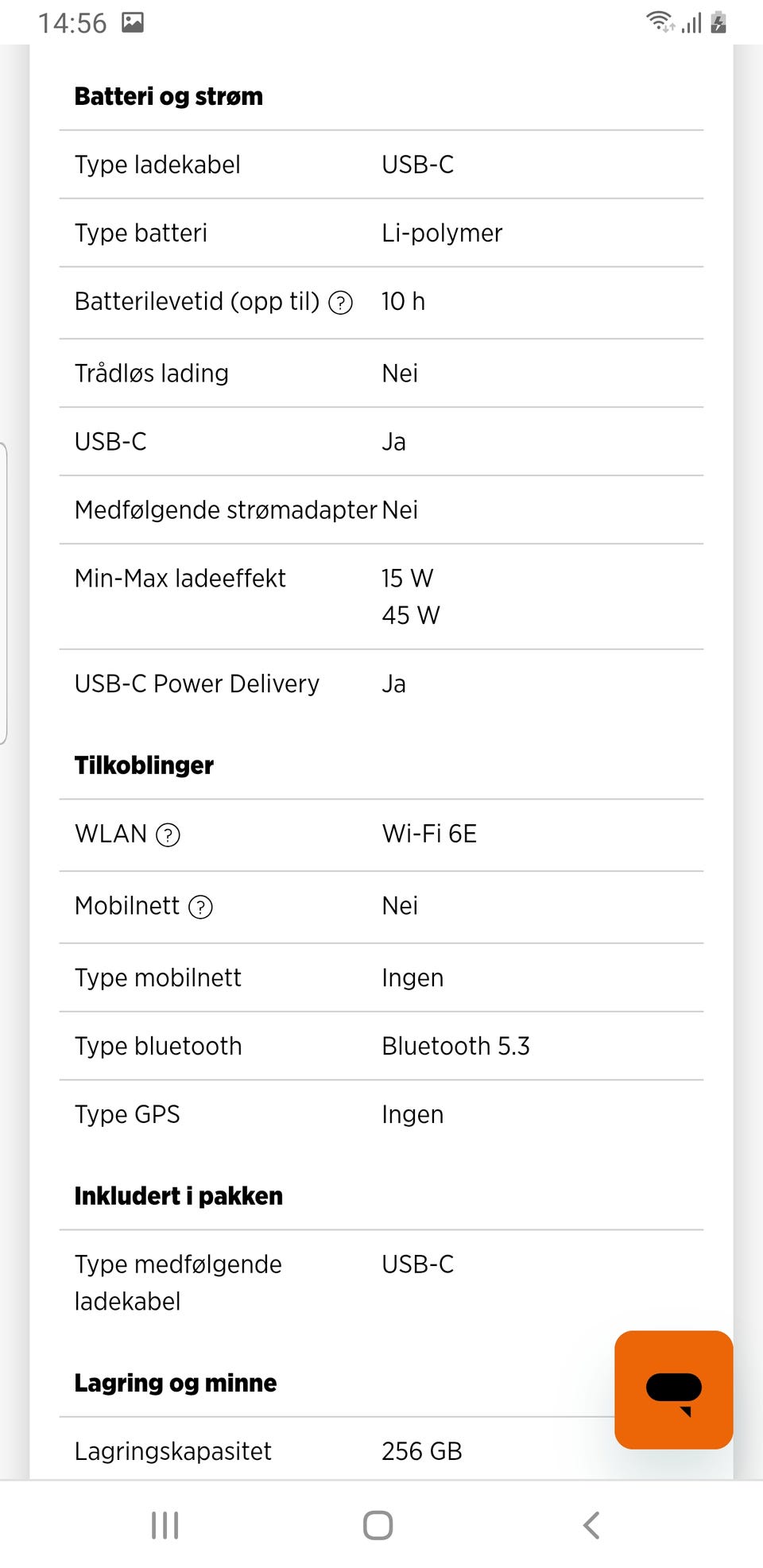
Task: Tap the Android back arrow
Action: (591, 1525)
